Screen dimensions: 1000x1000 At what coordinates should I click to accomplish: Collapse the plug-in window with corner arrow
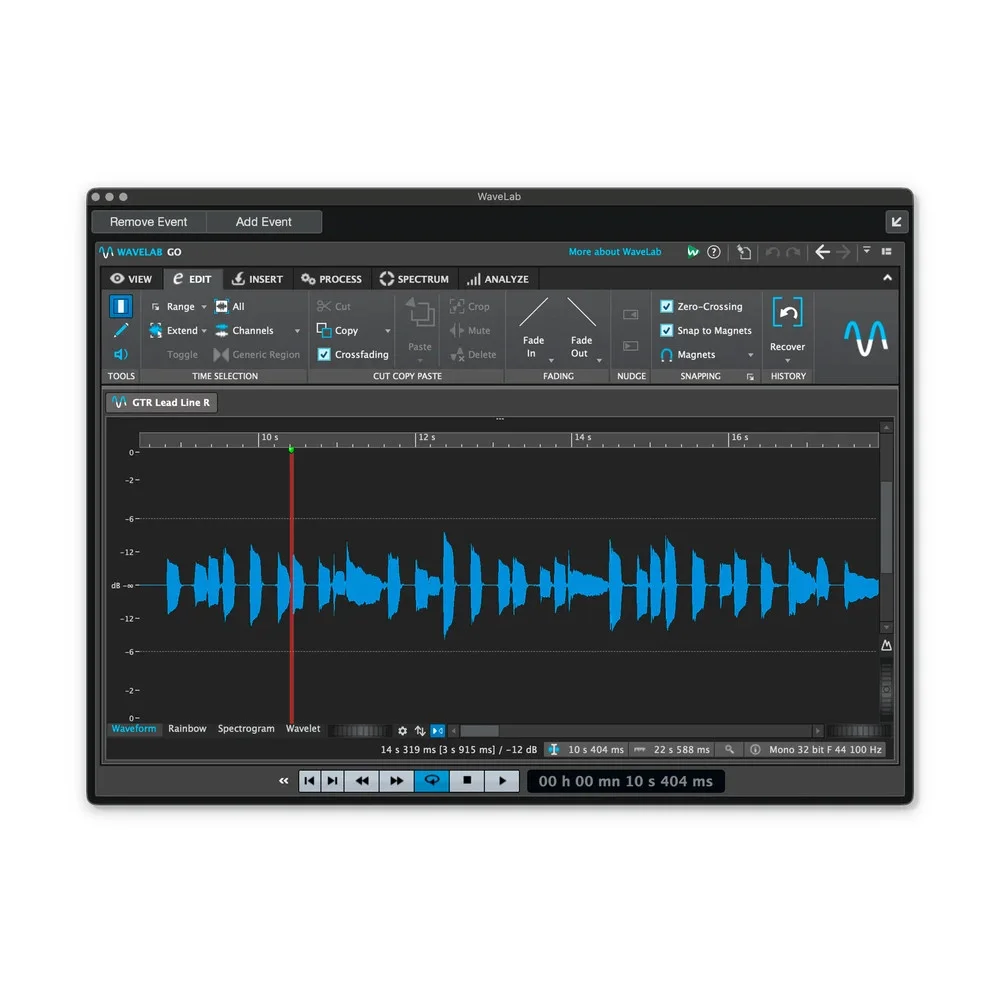pos(897,222)
